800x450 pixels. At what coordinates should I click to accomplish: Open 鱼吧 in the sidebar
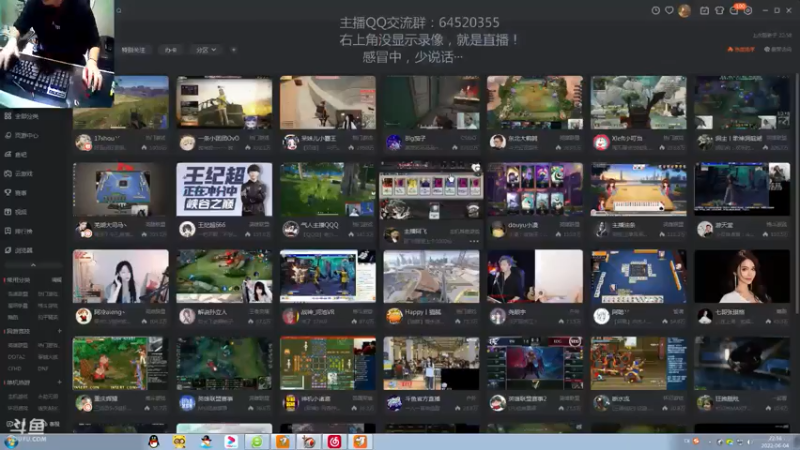point(16,154)
